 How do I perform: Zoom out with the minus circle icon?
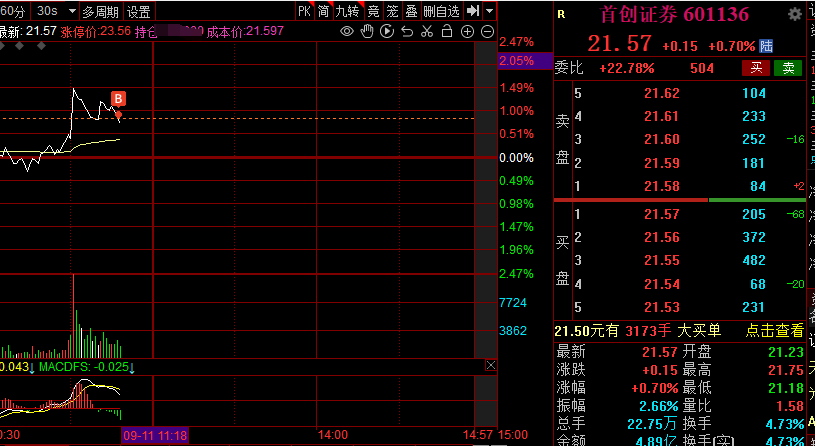[x=487, y=32]
